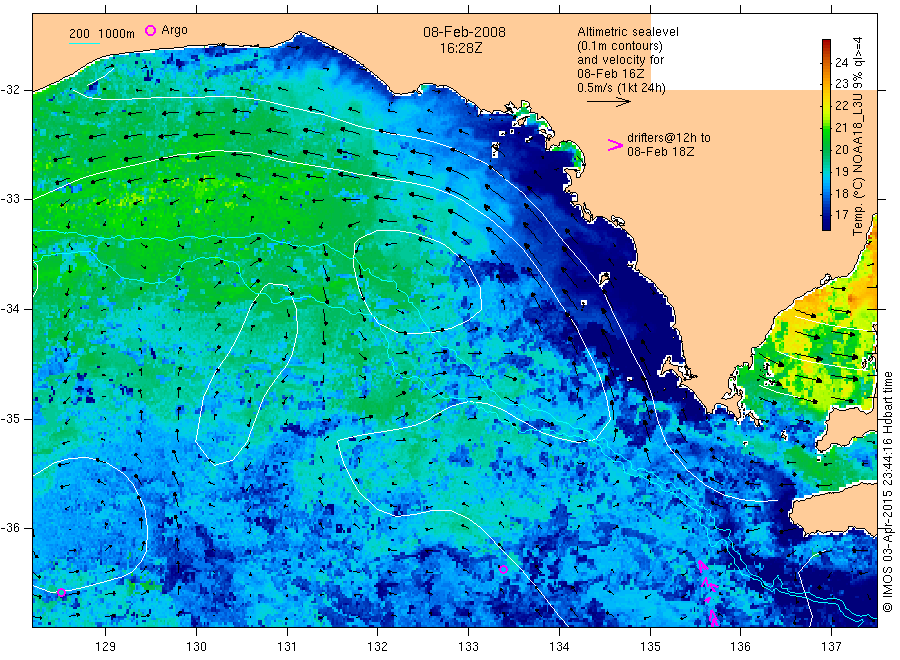Click the "08-Feb 18Z" drifters legend text
900x660 pixels.
tap(661, 152)
